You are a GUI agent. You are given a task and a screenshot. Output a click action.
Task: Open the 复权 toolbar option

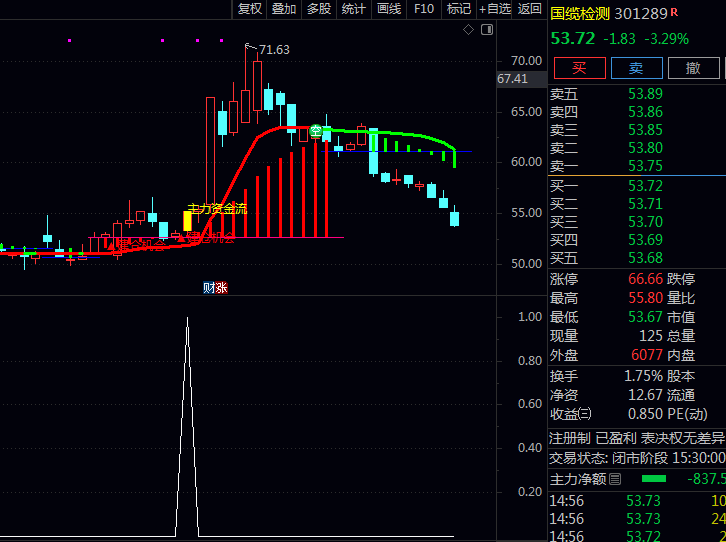click(x=250, y=9)
